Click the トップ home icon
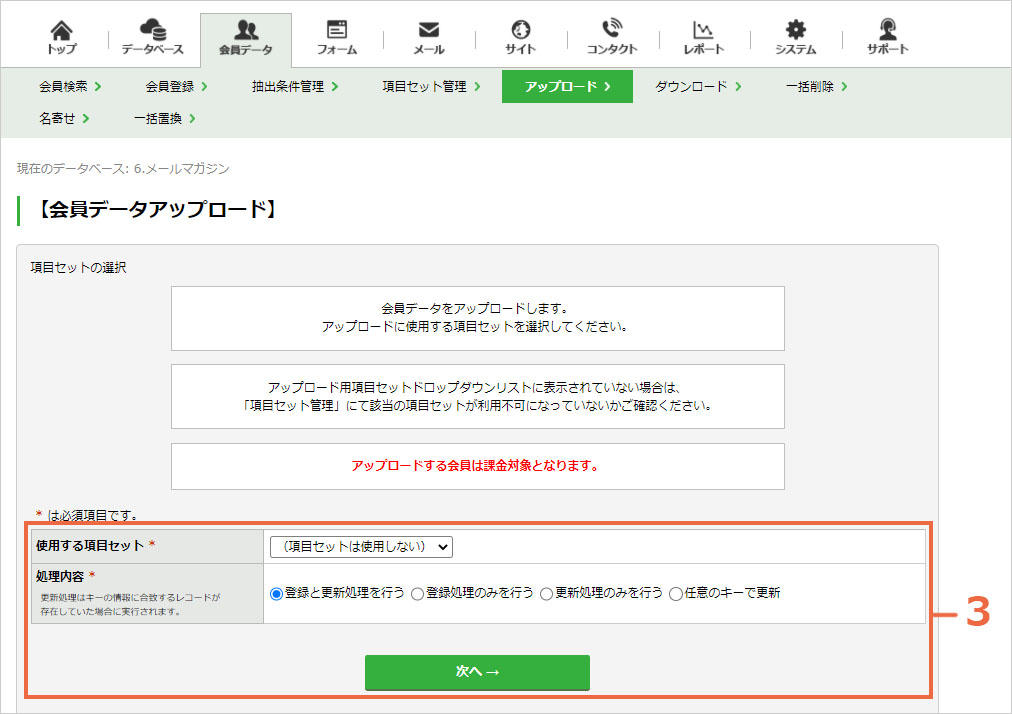This screenshot has height=714, width=1012. pos(62,30)
